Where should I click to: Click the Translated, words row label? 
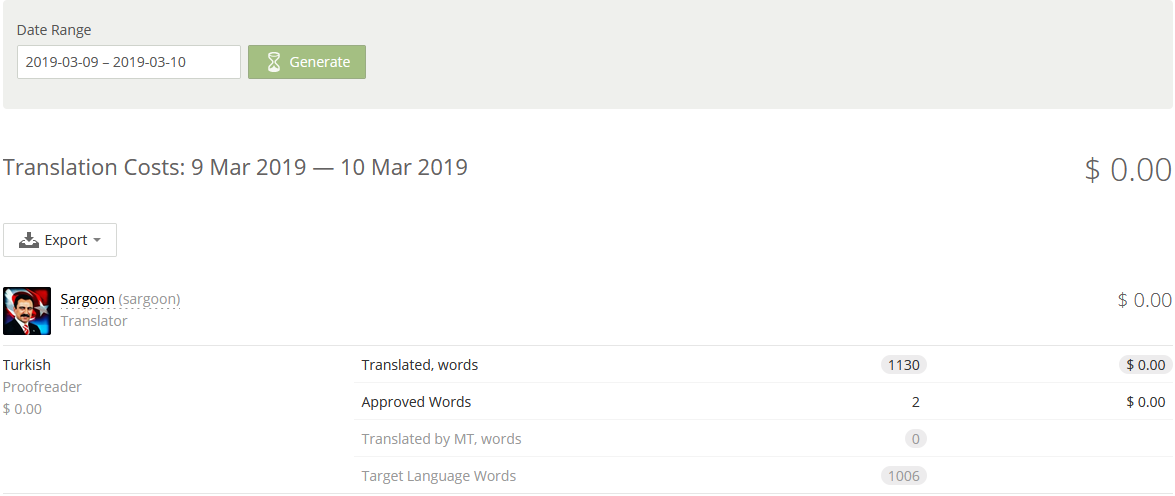coord(420,365)
